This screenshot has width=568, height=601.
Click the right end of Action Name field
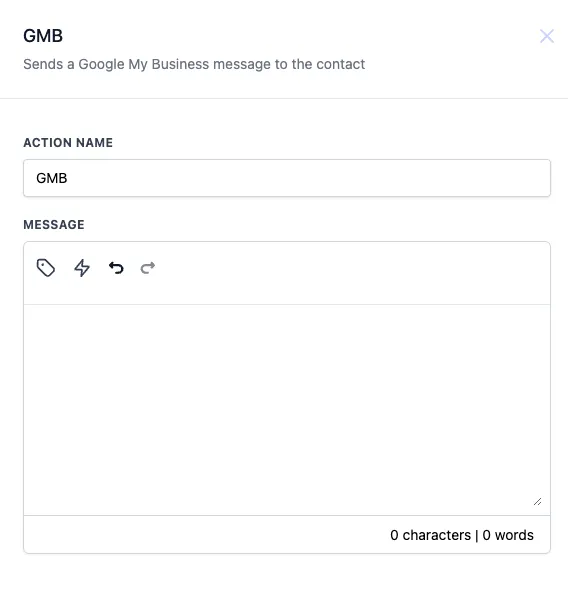pos(537,178)
